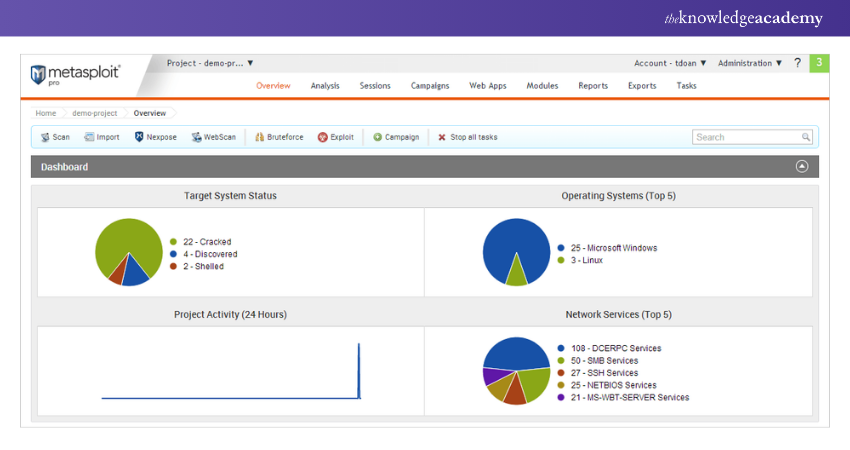
Task: Click the green 22 - Cracked legend dot
Action: (x=173, y=242)
